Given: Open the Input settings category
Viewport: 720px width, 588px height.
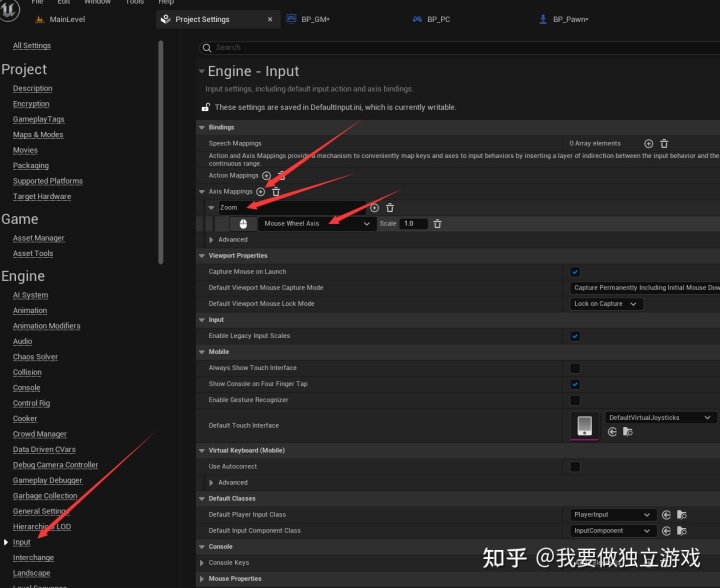Looking at the screenshot, I should coord(22,542).
